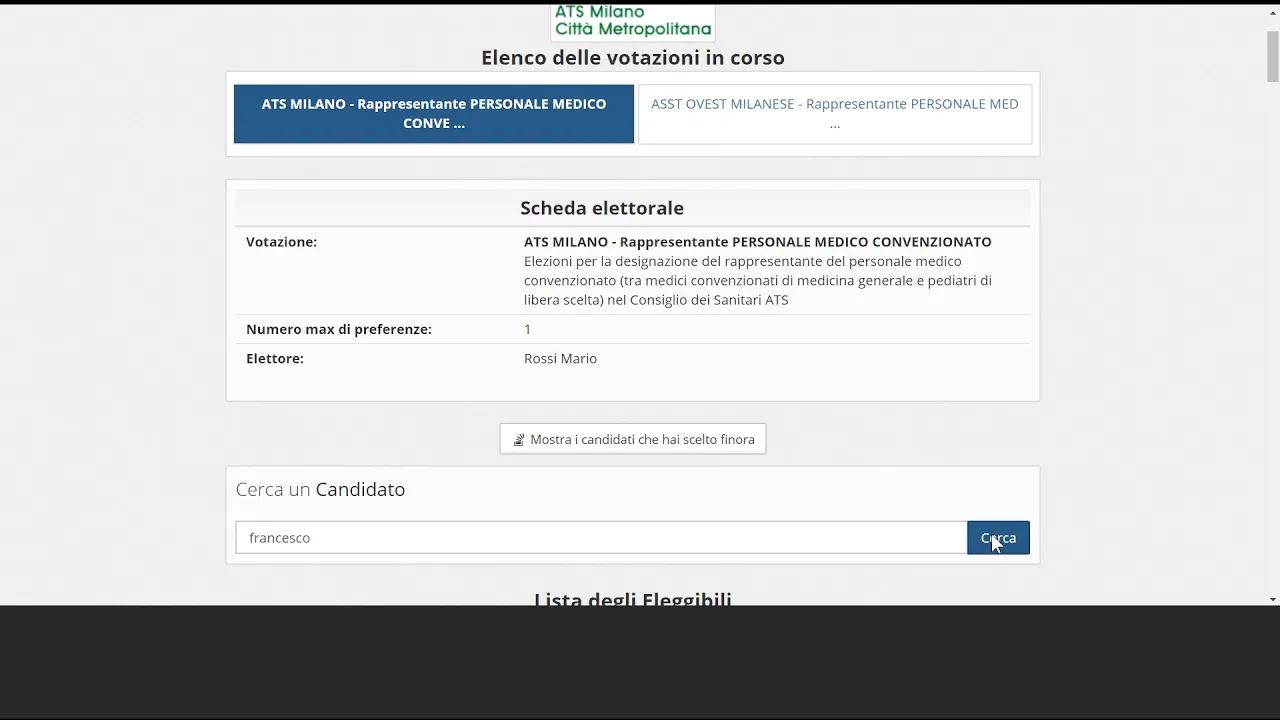Click the Votazione label
Viewport: 1280px width, 720px height.
pos(281,242)
